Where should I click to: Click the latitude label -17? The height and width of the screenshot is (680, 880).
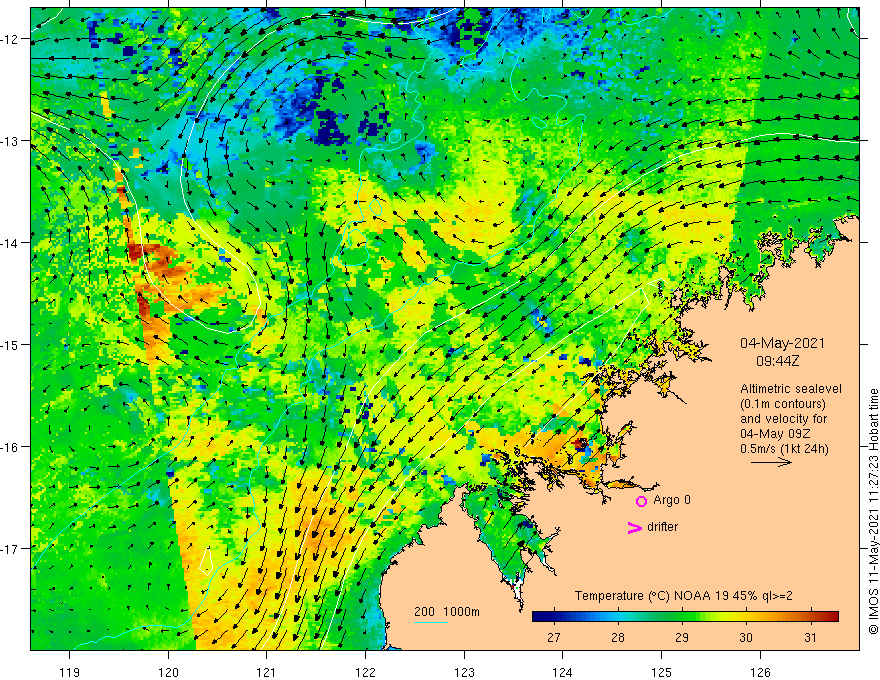click(x=10, y=548)
